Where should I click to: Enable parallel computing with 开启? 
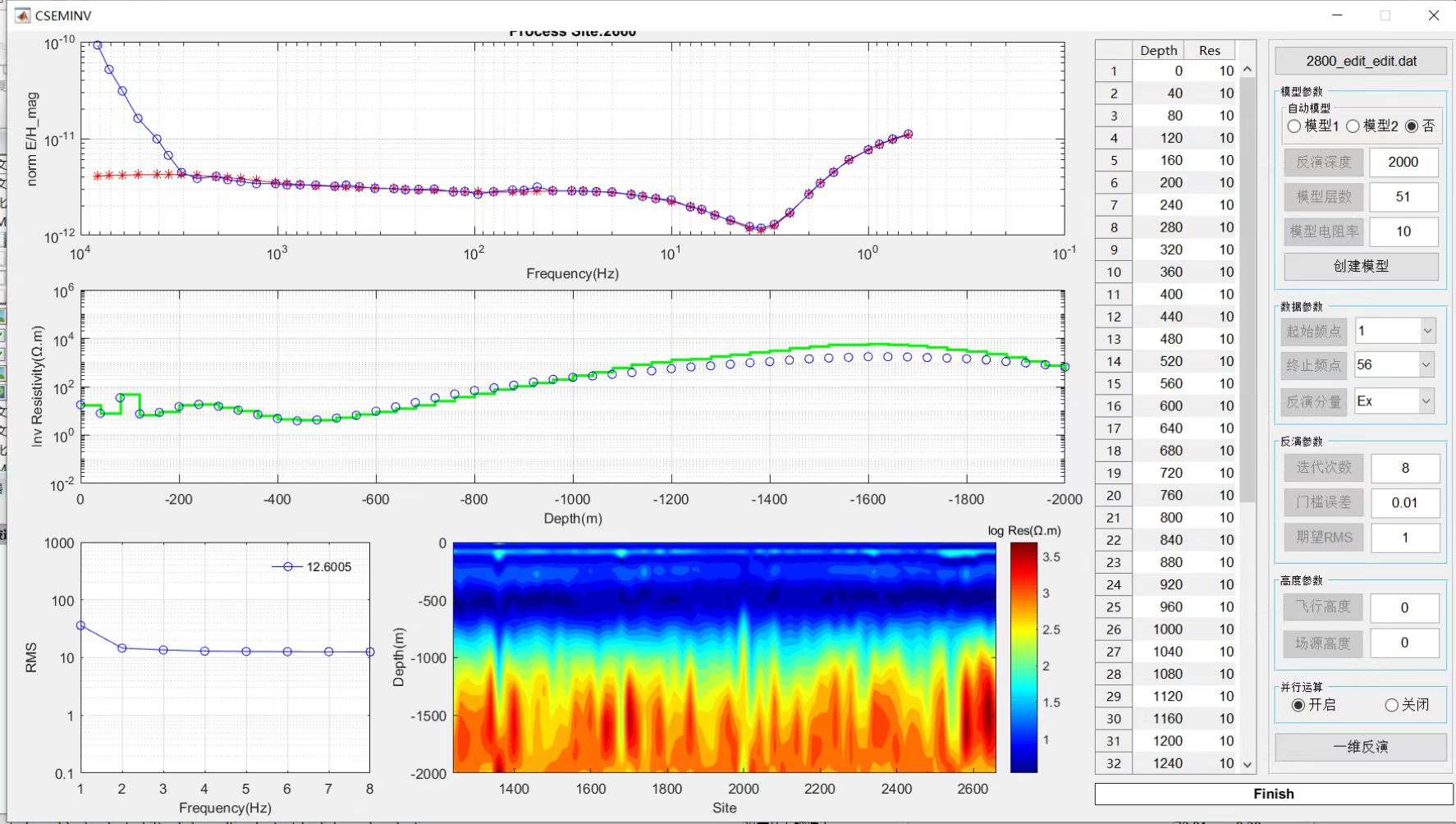tap(1298, 705)
